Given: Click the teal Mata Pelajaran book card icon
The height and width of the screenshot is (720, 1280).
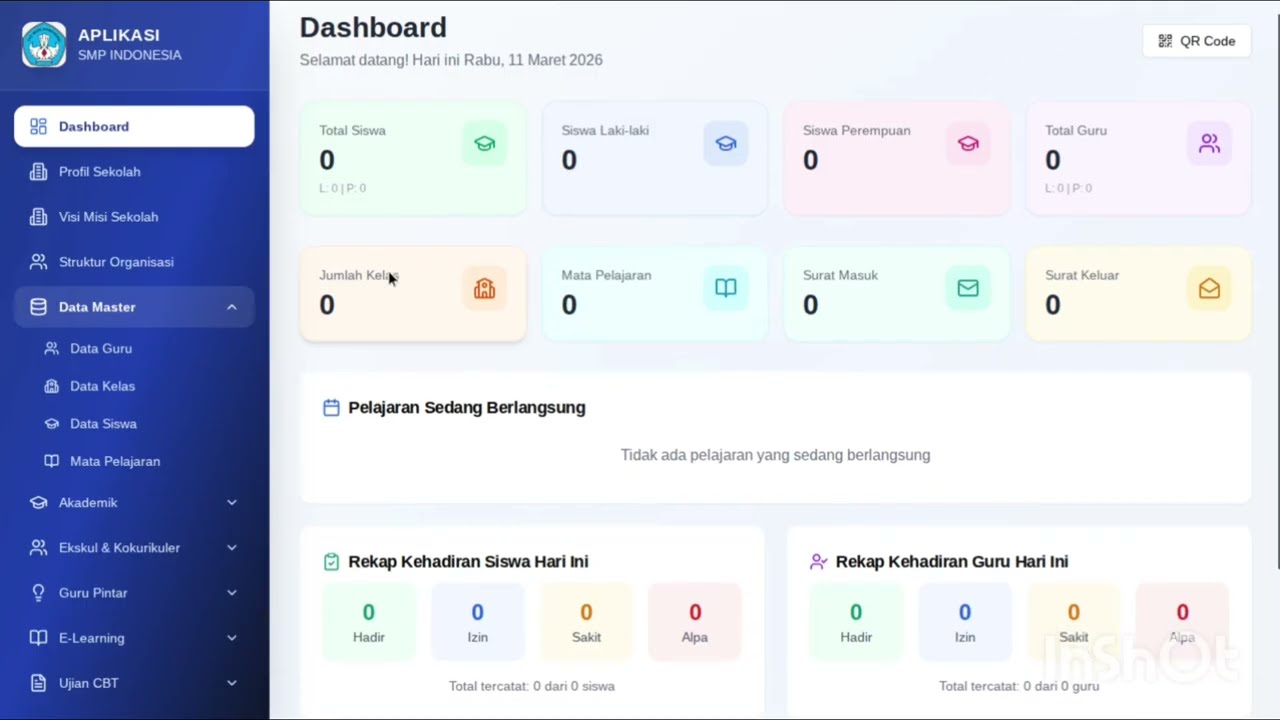Looking at the screenshot, I should pyautogui.click(x=726, y=288).
